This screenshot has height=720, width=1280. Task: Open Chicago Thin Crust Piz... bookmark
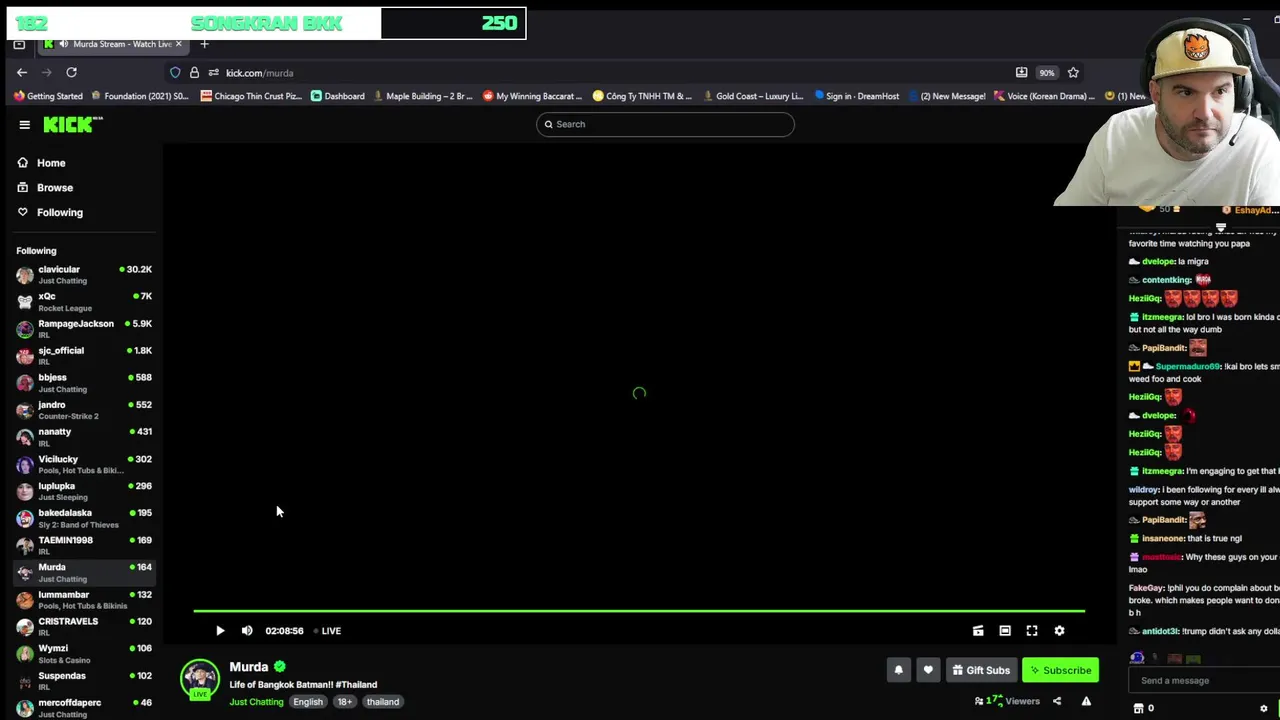pyautogui.click(x=250, y=96)
